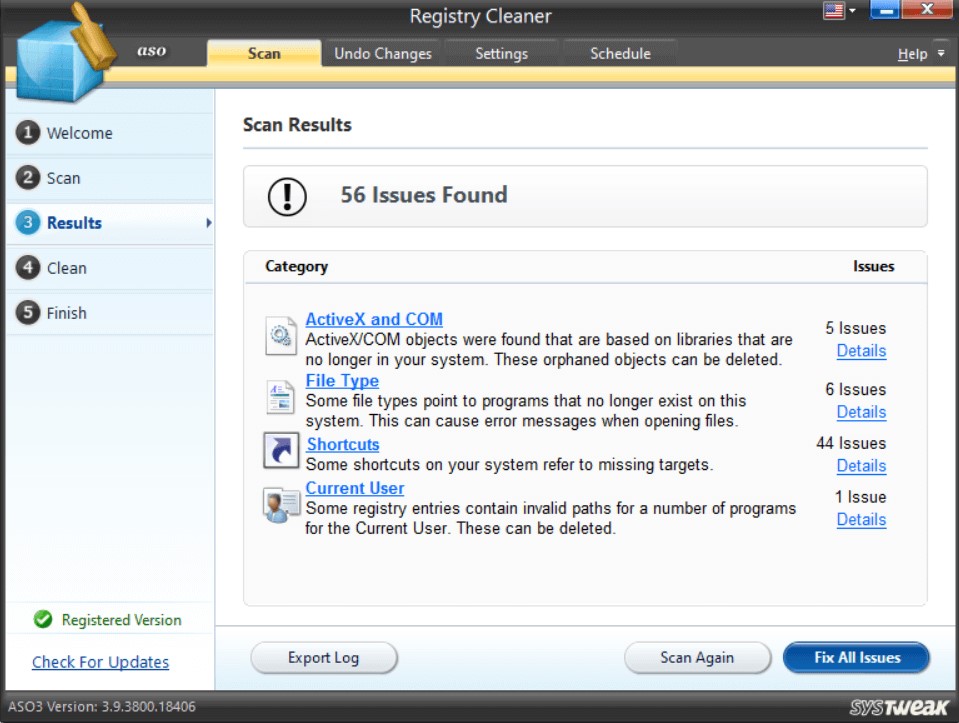This screenshot has height=723, width=959.
Task: Click the Export Log button
Action: (323, 658)
